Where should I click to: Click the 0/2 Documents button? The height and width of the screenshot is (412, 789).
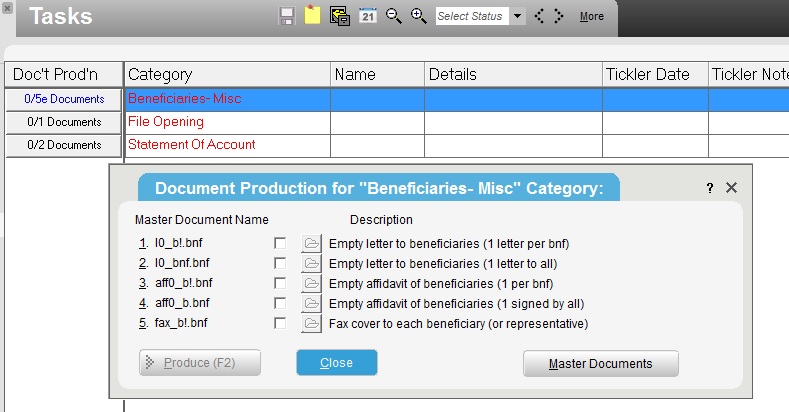pyautogui.click(x=64, y=145)
